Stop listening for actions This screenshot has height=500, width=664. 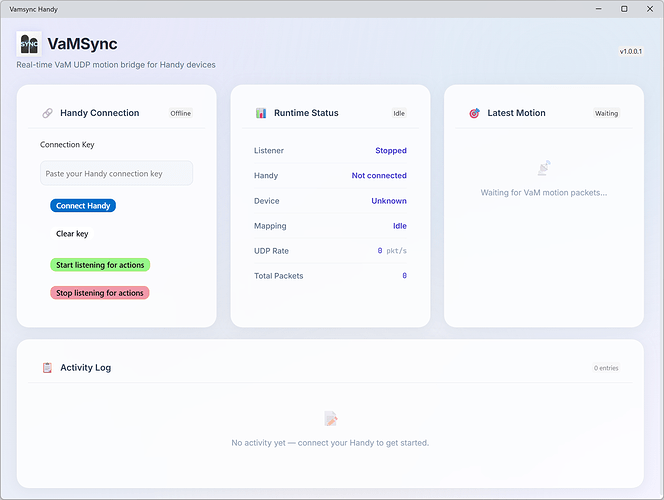coord(100,293)
